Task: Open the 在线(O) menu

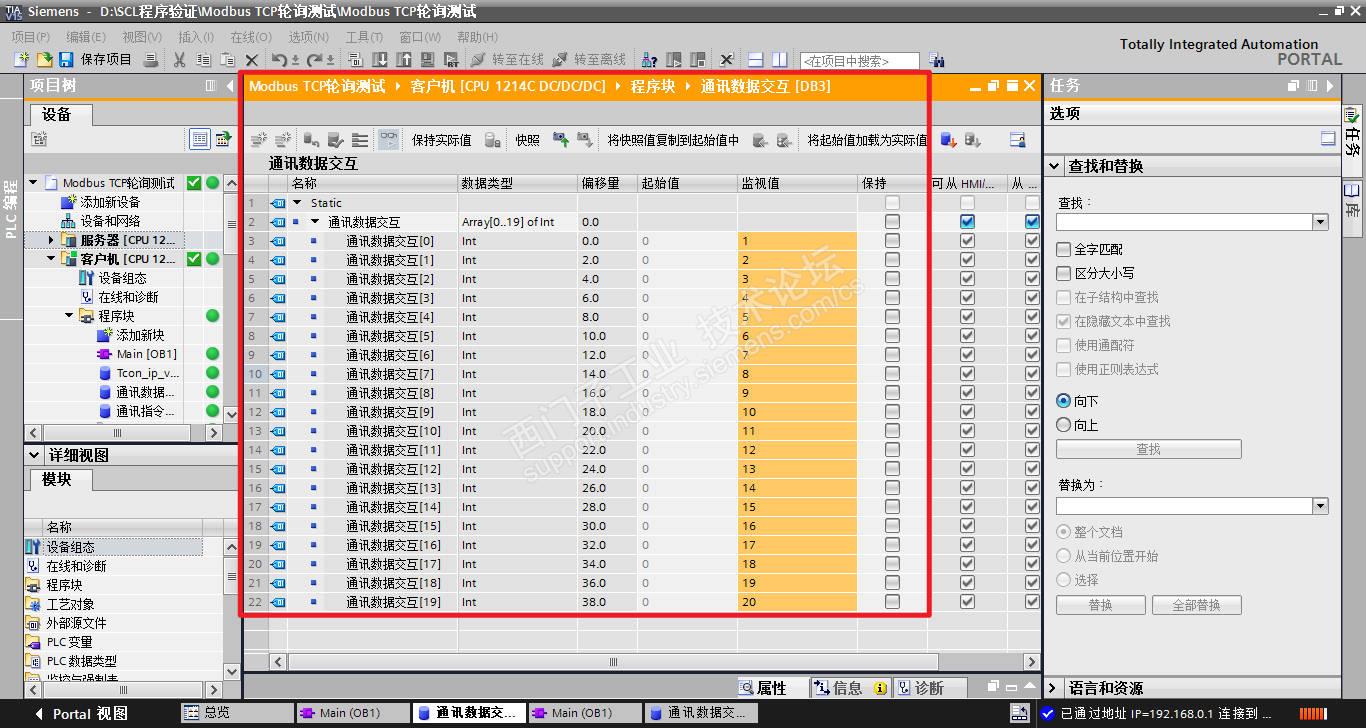Action: (250, 37)
